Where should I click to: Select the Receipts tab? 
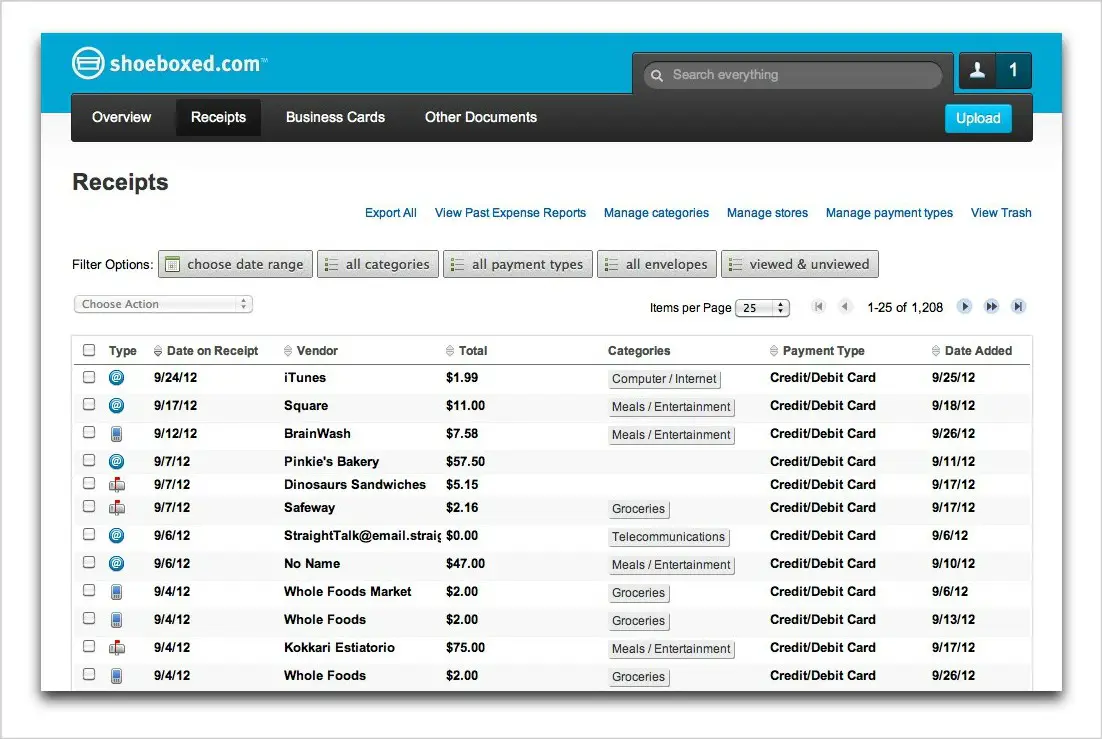coord(219,117)
